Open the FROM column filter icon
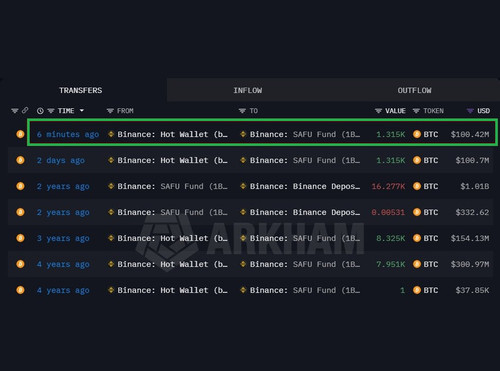 point(110,111)
